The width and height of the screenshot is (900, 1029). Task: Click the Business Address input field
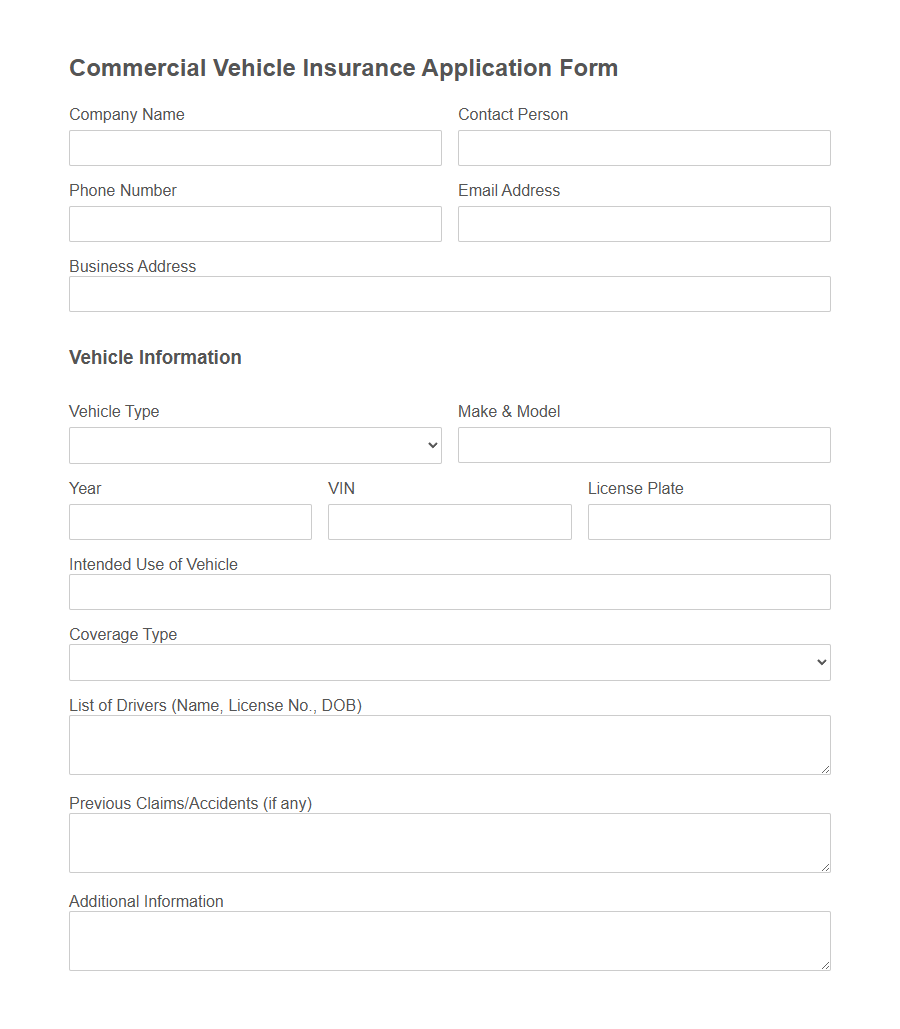click(x=449, y=293)
